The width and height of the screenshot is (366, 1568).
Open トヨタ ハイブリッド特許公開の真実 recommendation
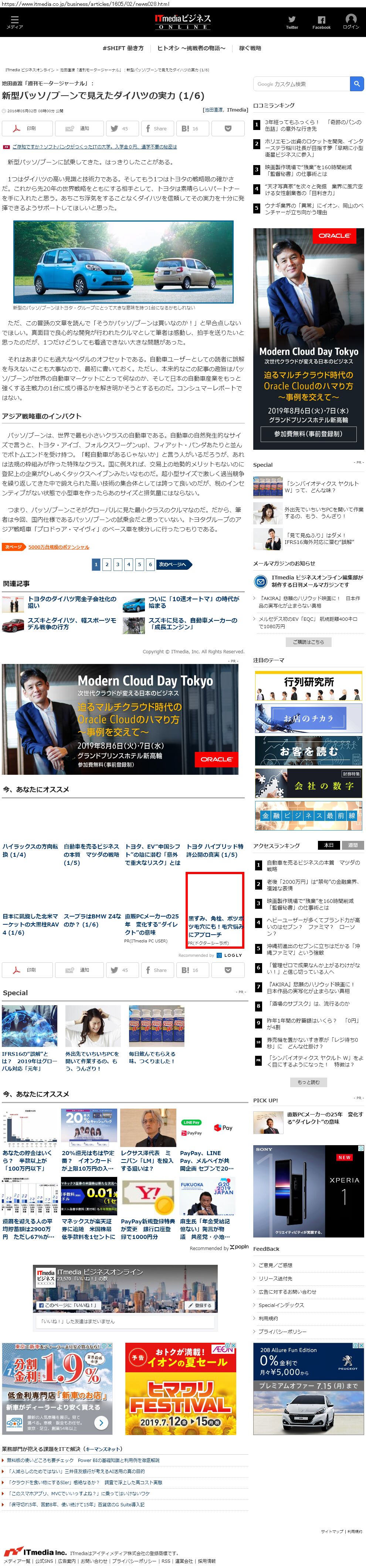coord(214,850)
